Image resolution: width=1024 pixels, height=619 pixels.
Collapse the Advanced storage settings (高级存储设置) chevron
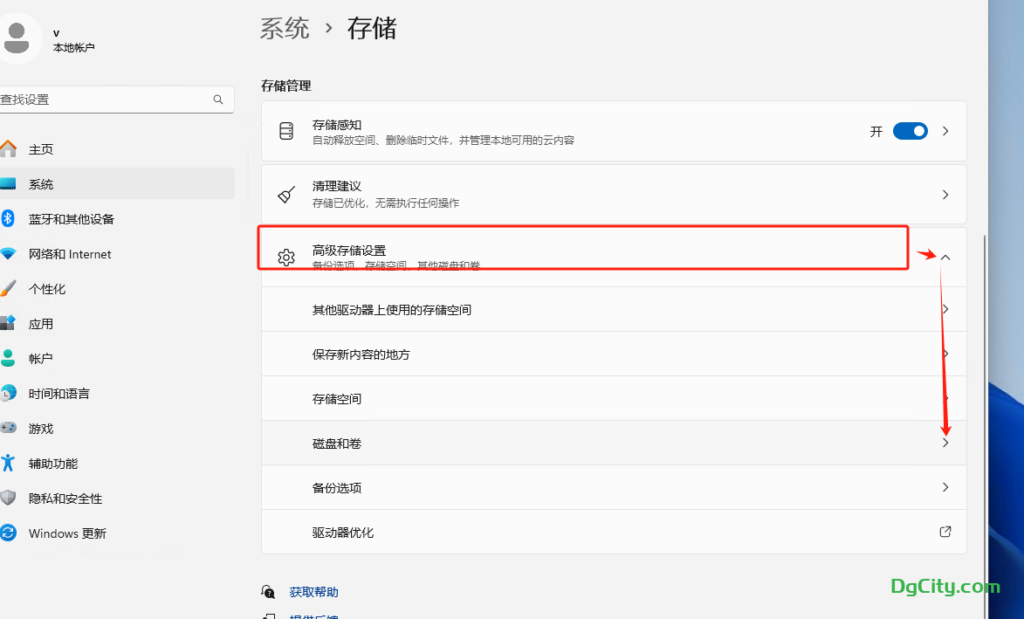(x=945, y=257)
